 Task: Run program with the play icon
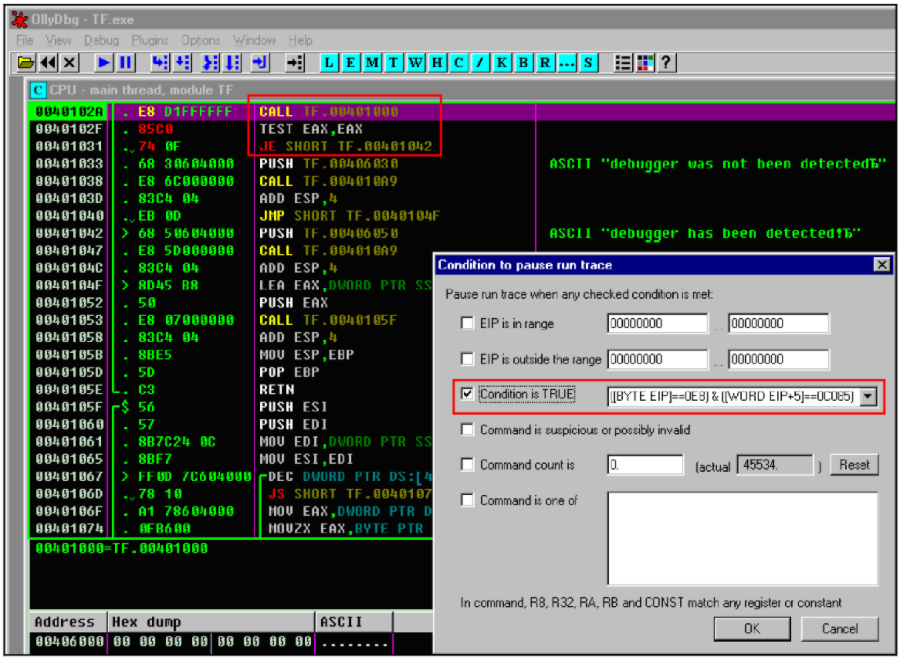pos(104,63)
